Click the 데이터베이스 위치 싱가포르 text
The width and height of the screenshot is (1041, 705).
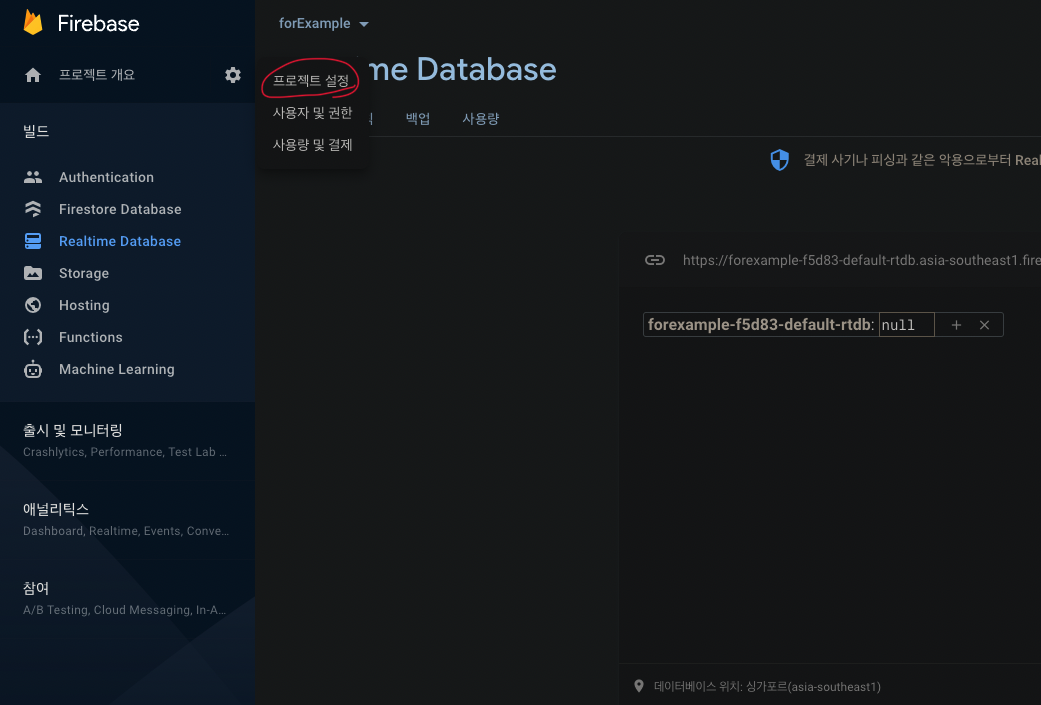(x=767, y=687)
